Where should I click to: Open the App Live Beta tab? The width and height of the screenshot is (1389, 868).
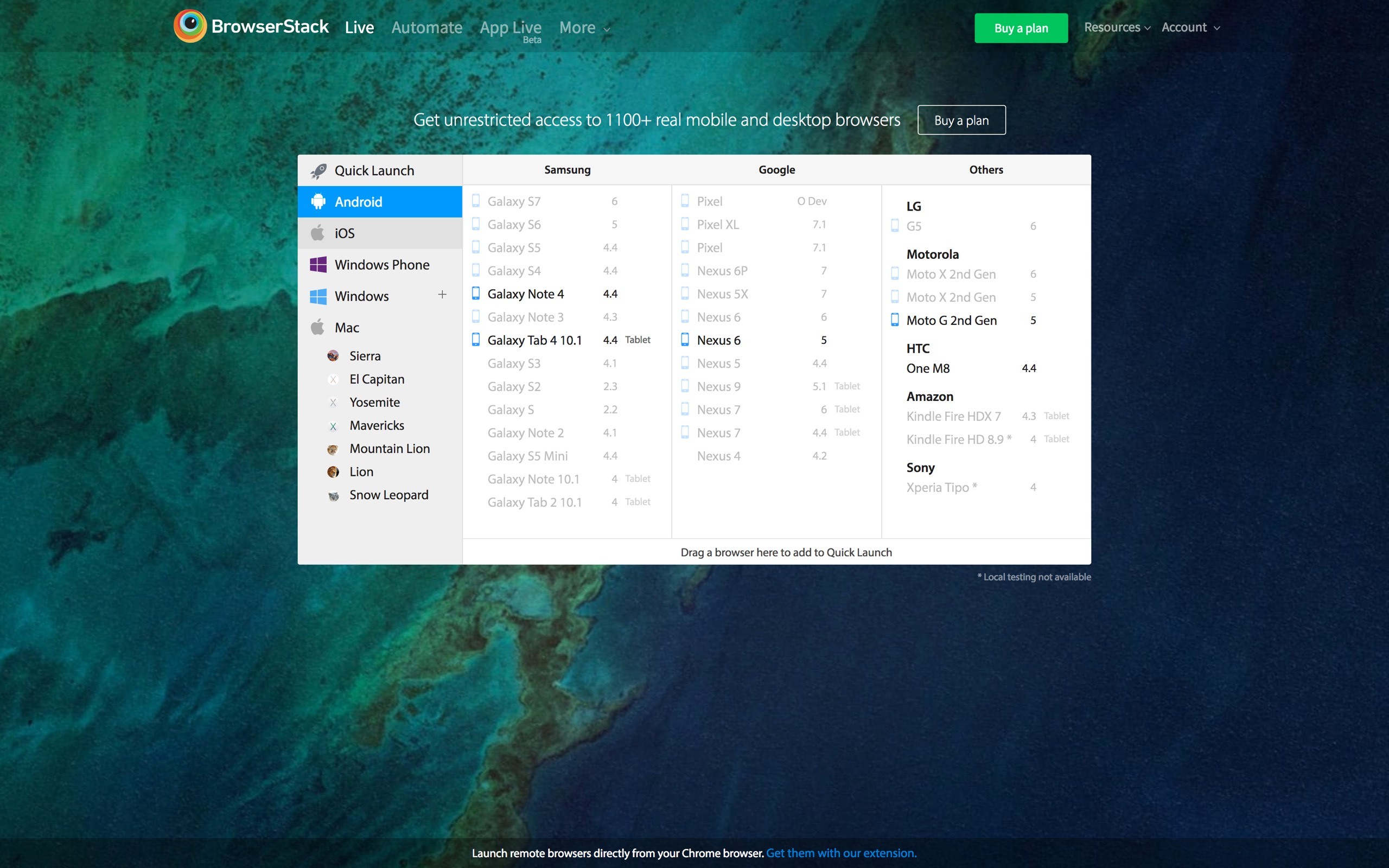pos(510,29)
